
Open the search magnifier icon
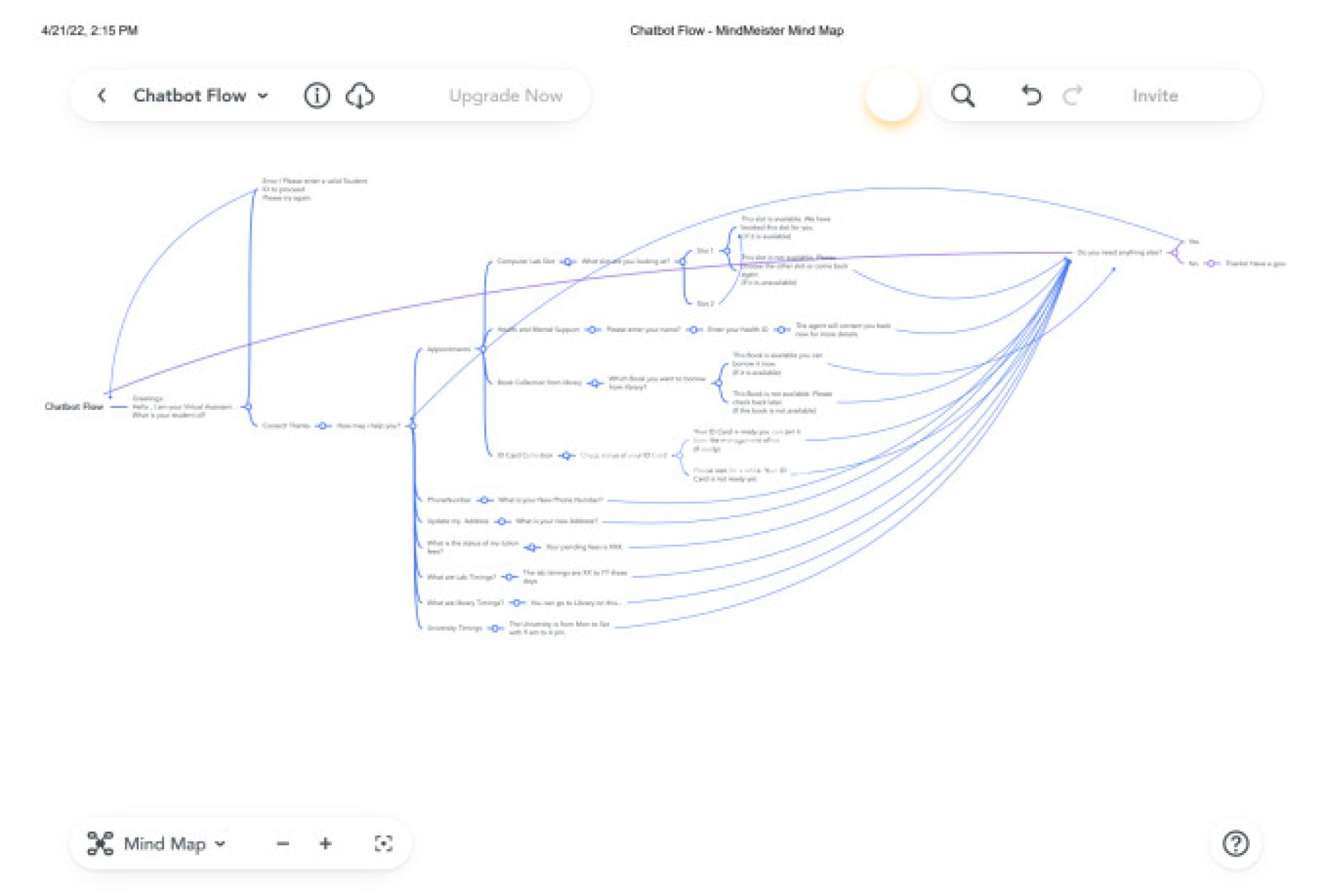(x=962, y=95)
